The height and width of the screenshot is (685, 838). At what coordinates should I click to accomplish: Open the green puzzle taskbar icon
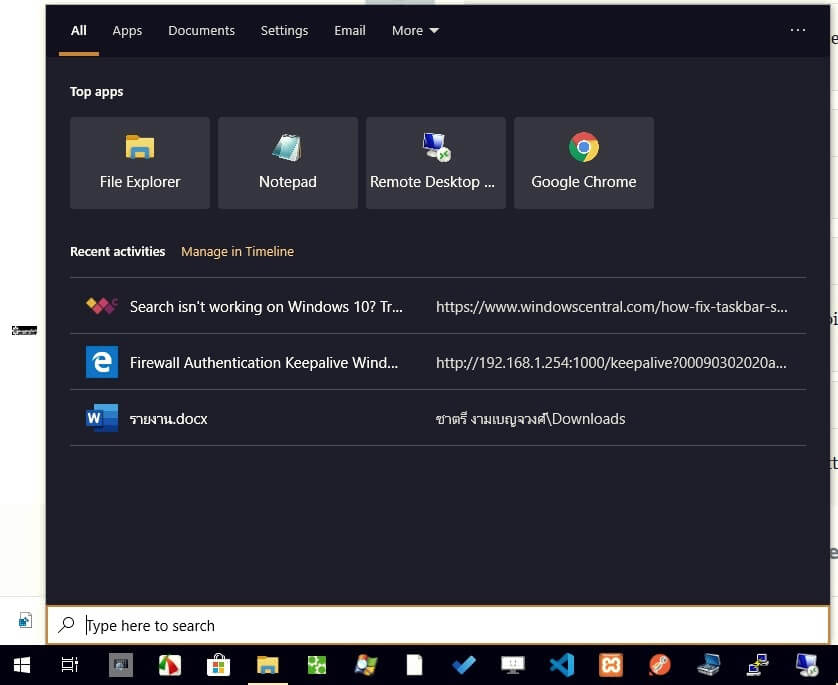[x=317, y=665]
